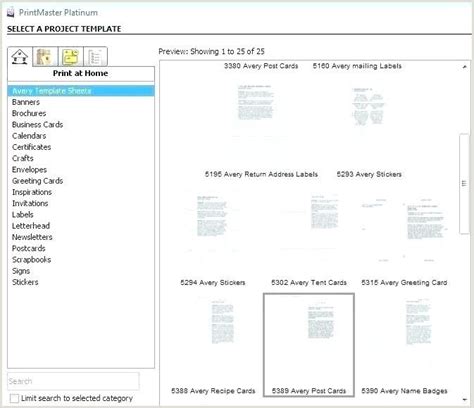Select Labels in the category list
The height and width of the screenshot is (408, 474).
coord(23,215)
